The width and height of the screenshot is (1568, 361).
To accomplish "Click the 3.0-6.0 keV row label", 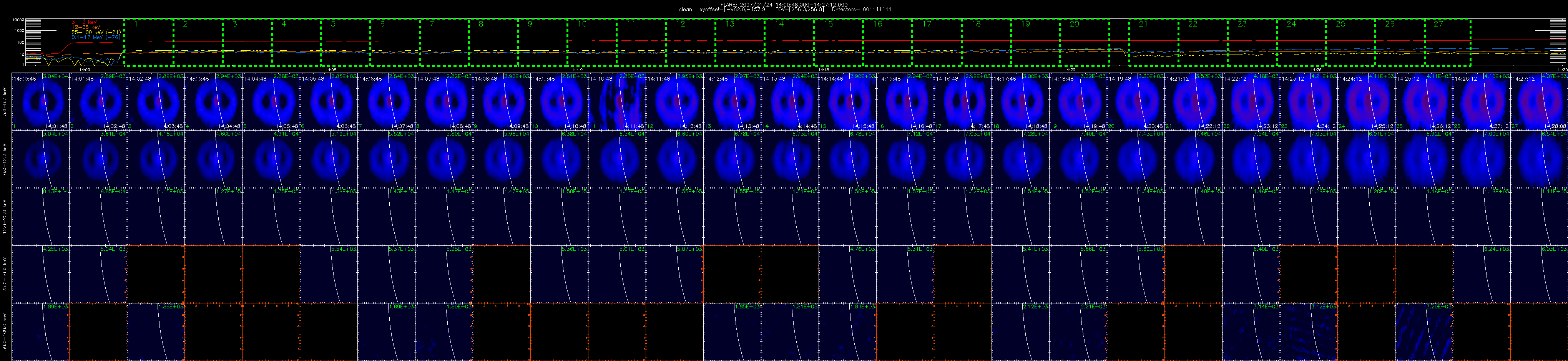I will pyautogui.click(x=5, y=102).
